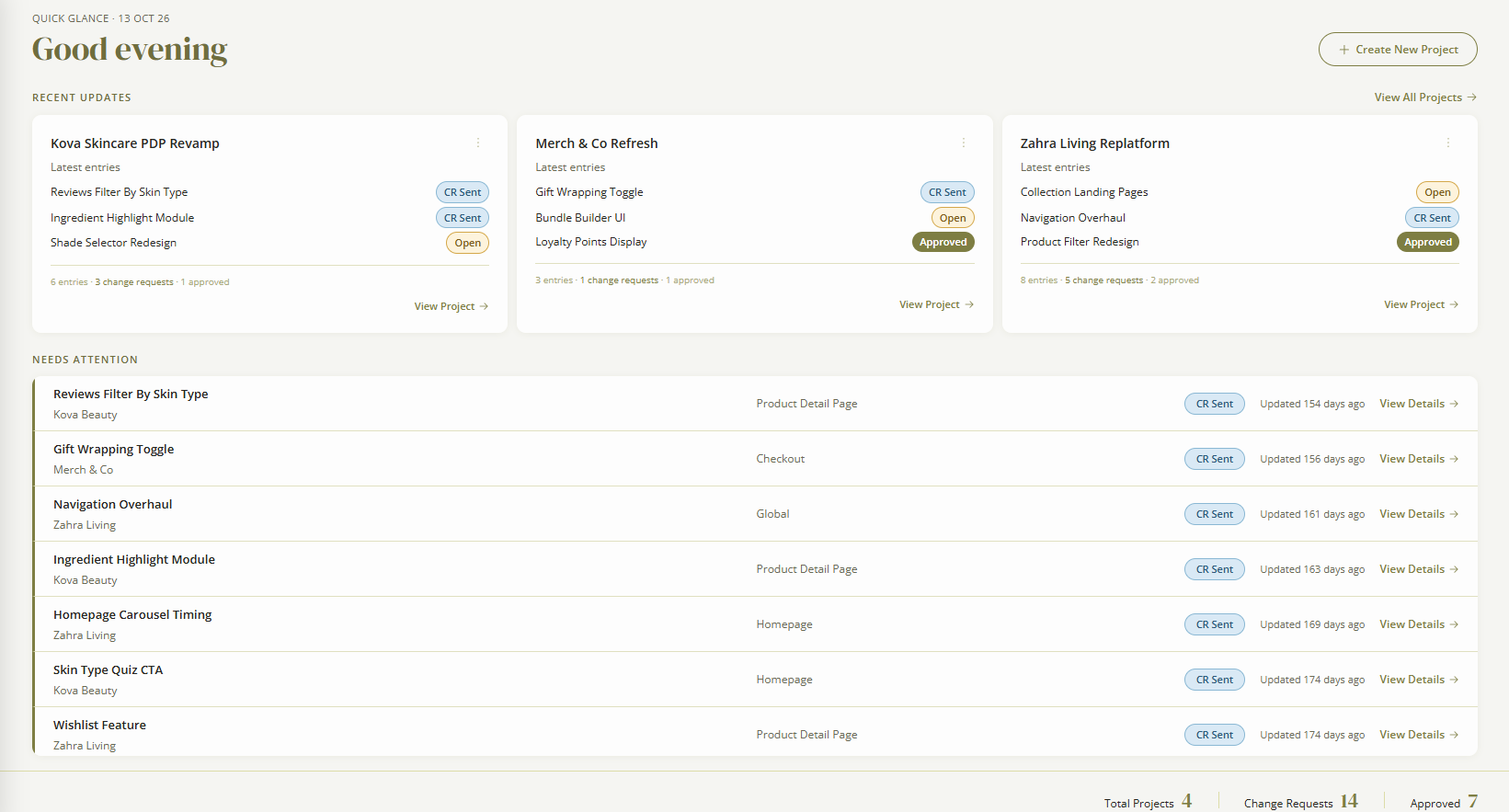View Details for Navigation Overhaul row
1509x812 pixels.
click(x=1419, y=514)
